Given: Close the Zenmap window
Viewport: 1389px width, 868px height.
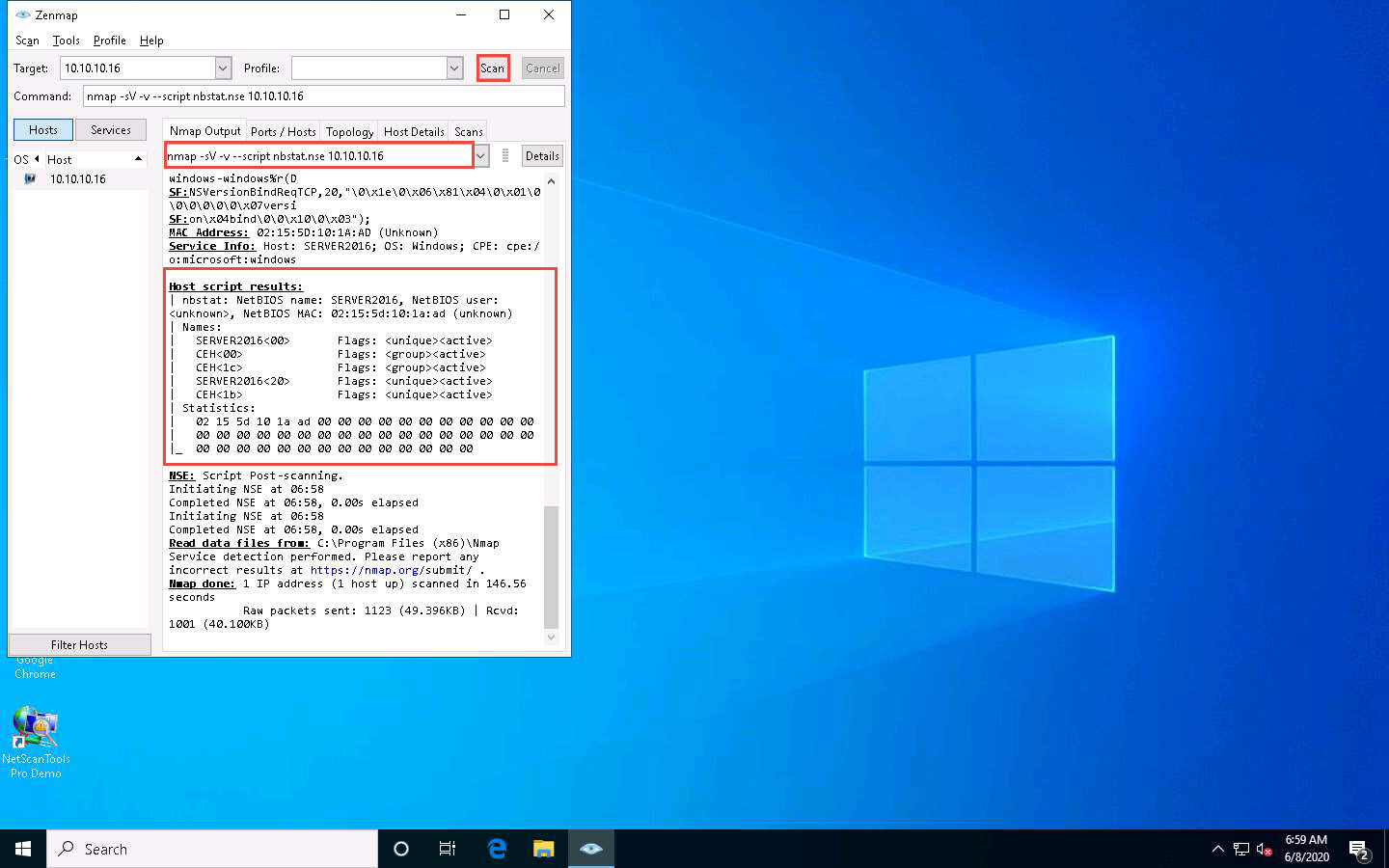Looking at the screenshot, I should [x=549, y=14].
